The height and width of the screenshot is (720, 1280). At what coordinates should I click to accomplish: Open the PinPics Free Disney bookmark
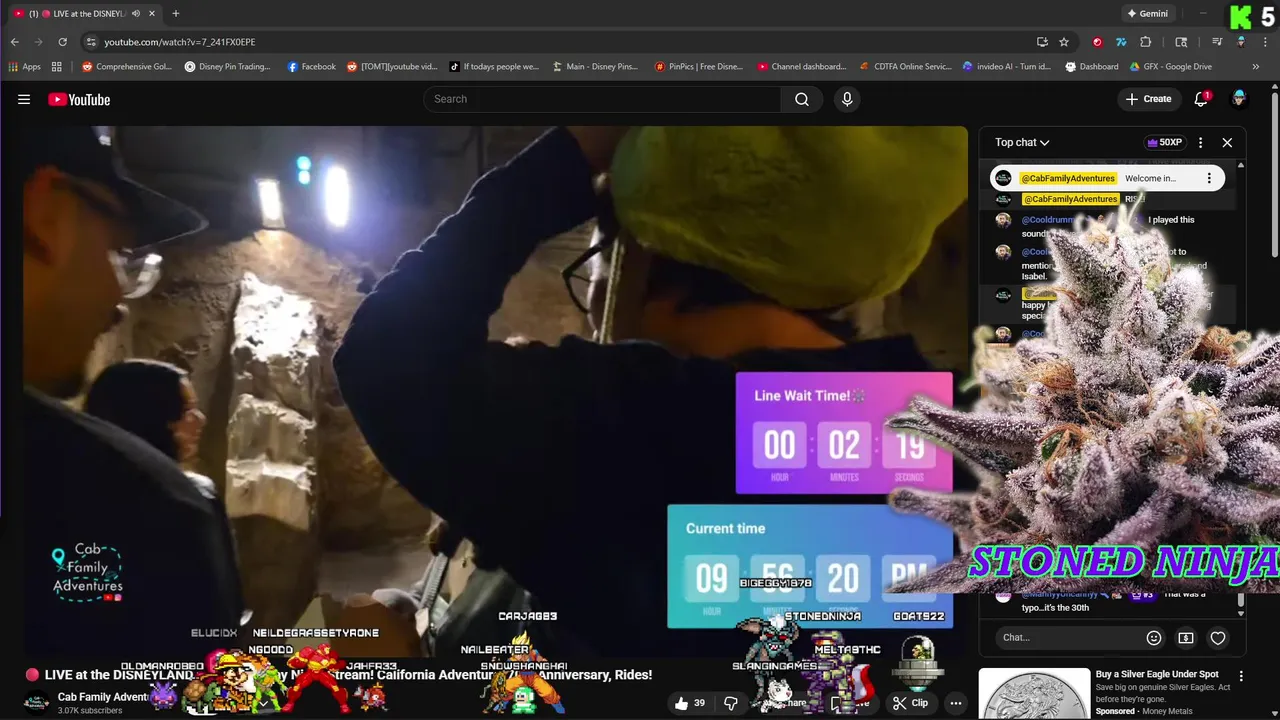pyautogui.click(x=698, y=66)
